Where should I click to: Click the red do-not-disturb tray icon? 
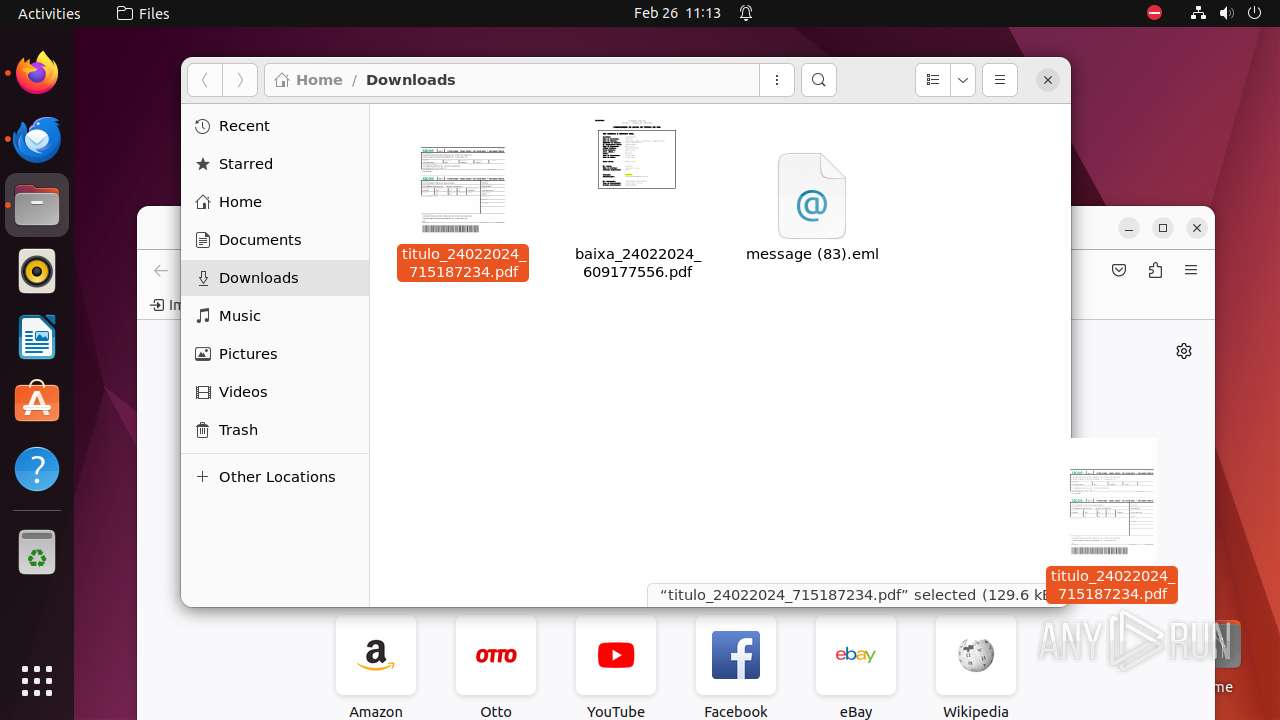tap(1154, 13)
